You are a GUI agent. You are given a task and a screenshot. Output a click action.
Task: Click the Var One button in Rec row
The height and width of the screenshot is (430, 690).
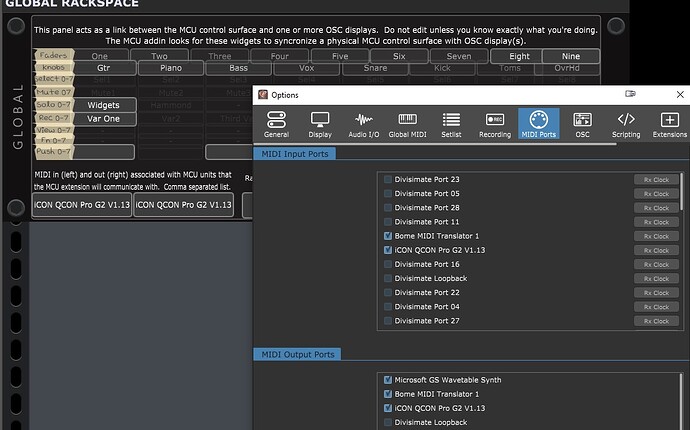click(103, 118)
